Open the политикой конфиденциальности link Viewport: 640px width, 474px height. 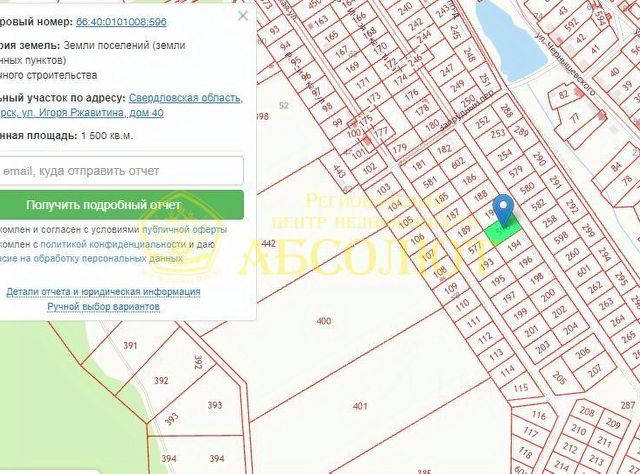[x=113, y=244]
